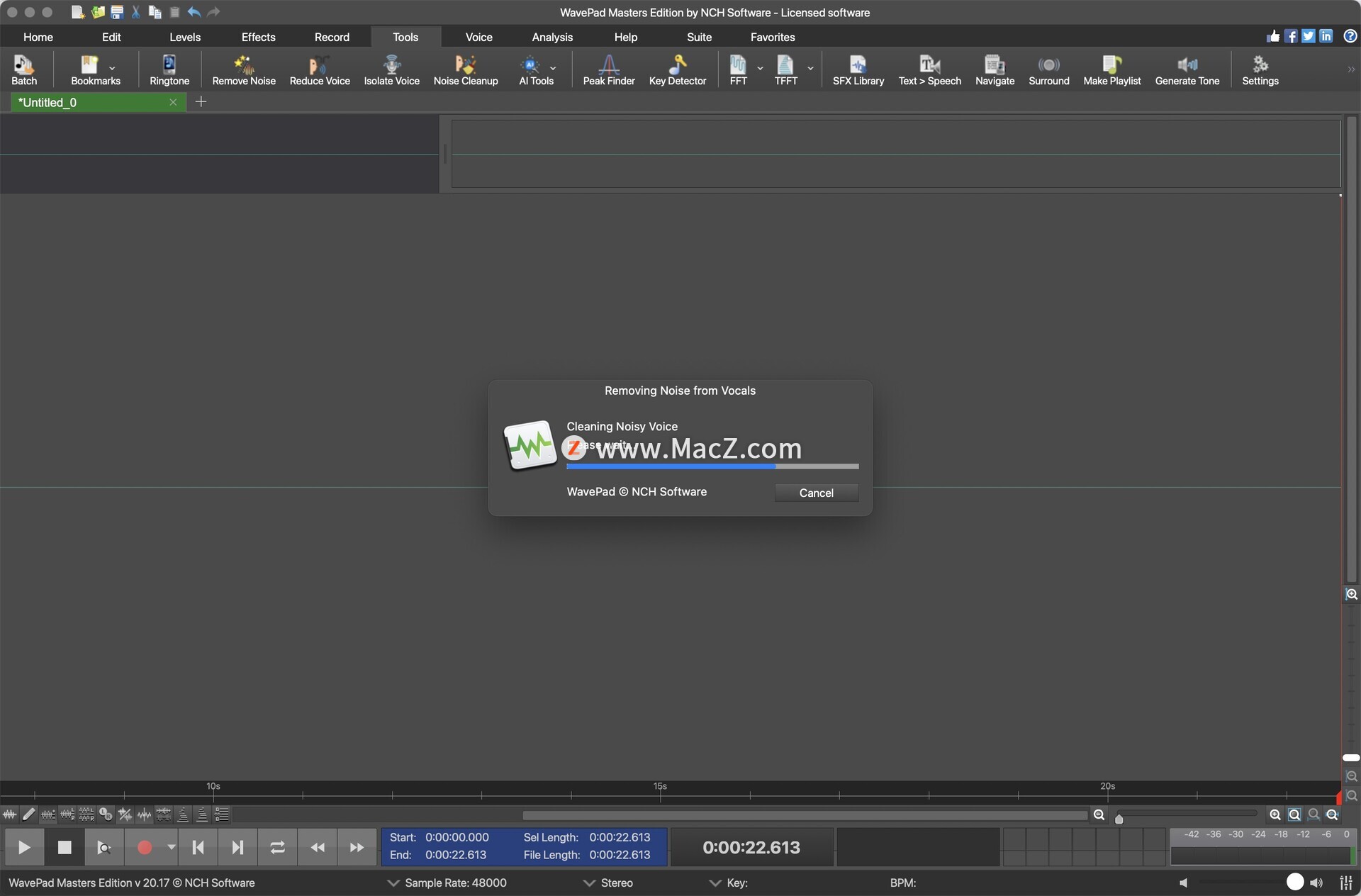The width and height of the screenshot is (1361, 896).
Task: Click the volume slider knob
Action: (x=1295, y=882)
